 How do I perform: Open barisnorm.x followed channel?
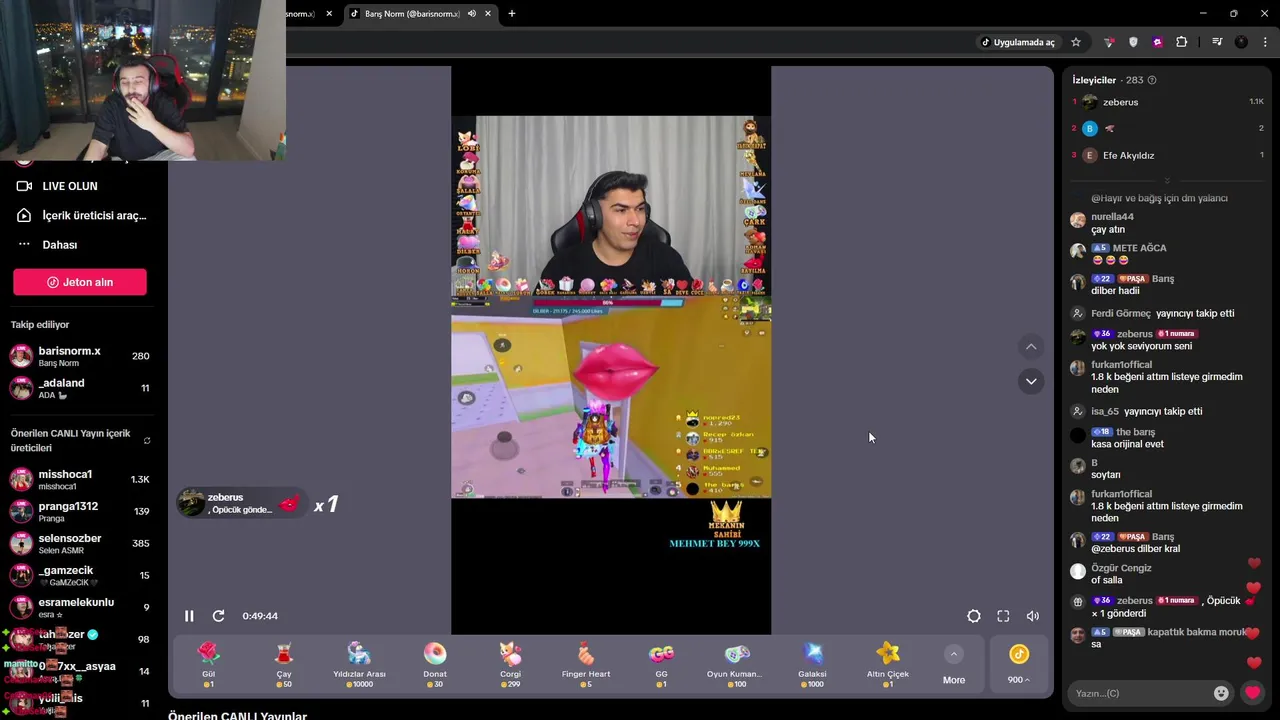[80, 356]
